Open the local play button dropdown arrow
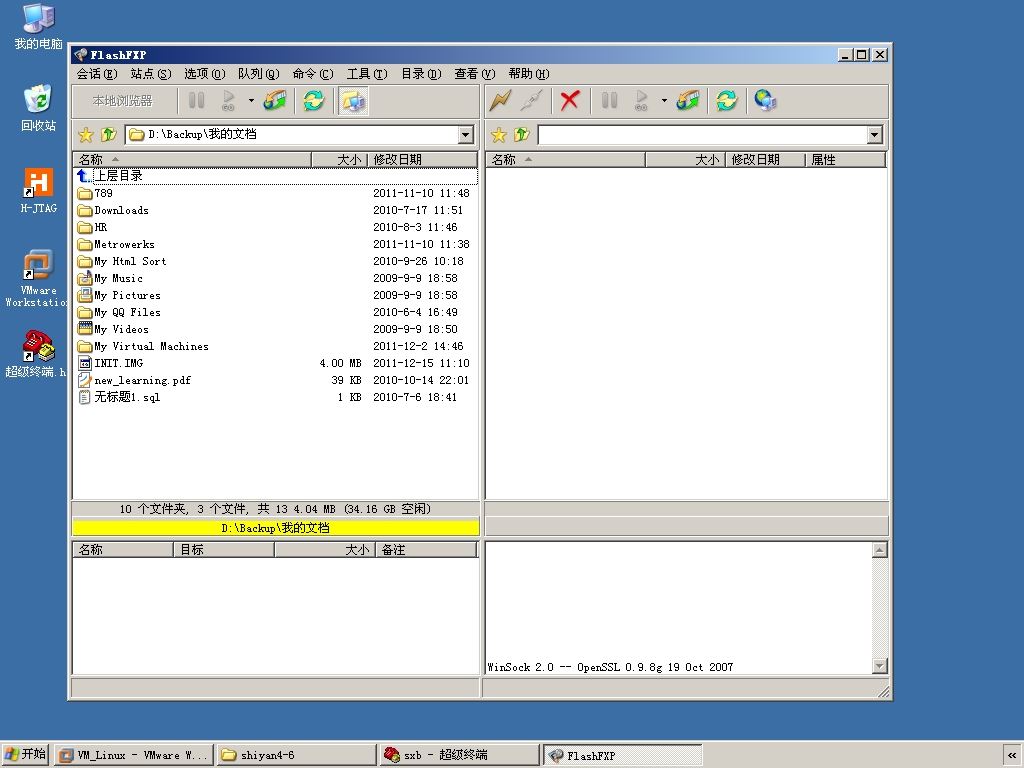Viewport: 1024px width, 768px height. point(251,101)
